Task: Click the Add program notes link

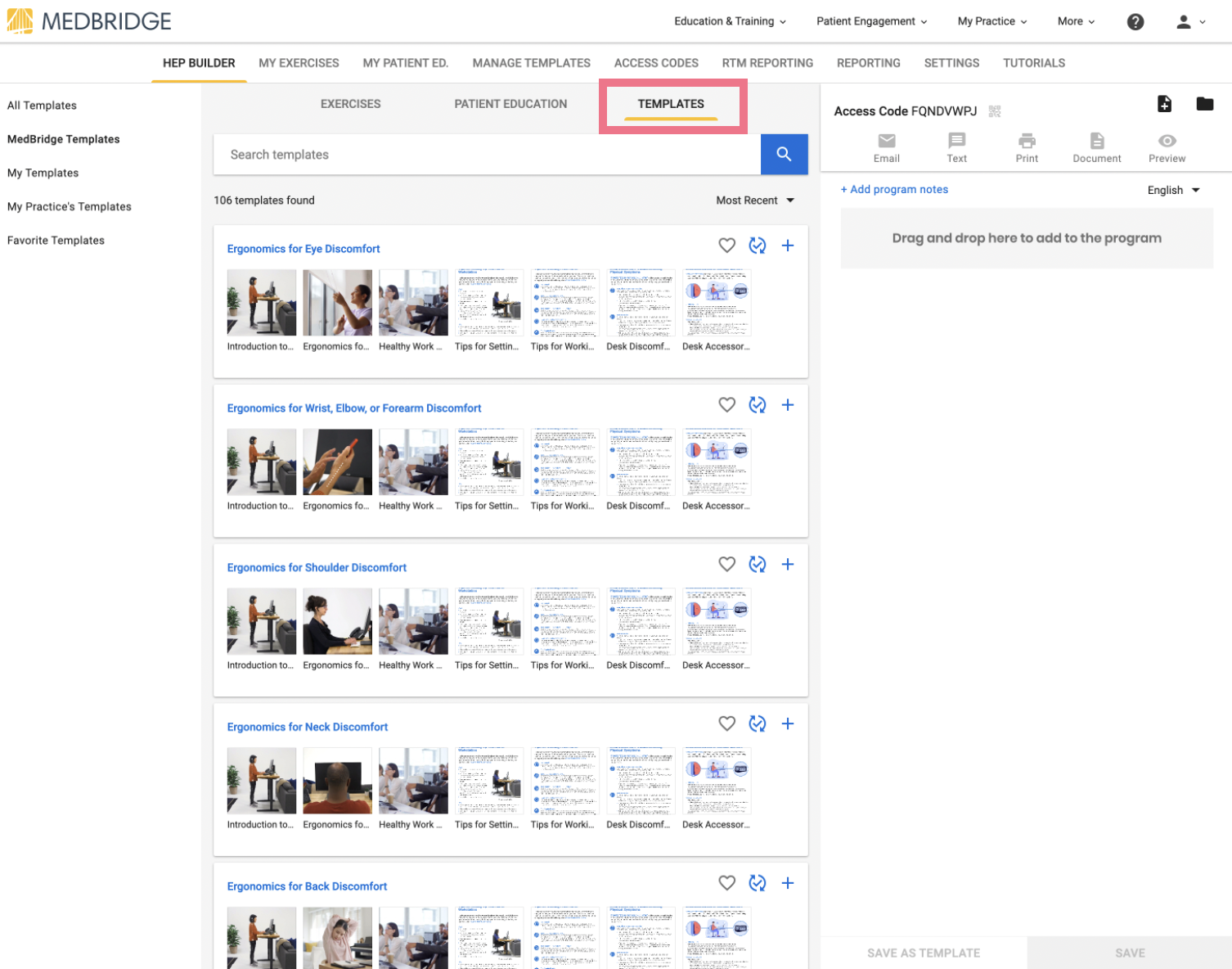Action: click(x=894, y=189)
